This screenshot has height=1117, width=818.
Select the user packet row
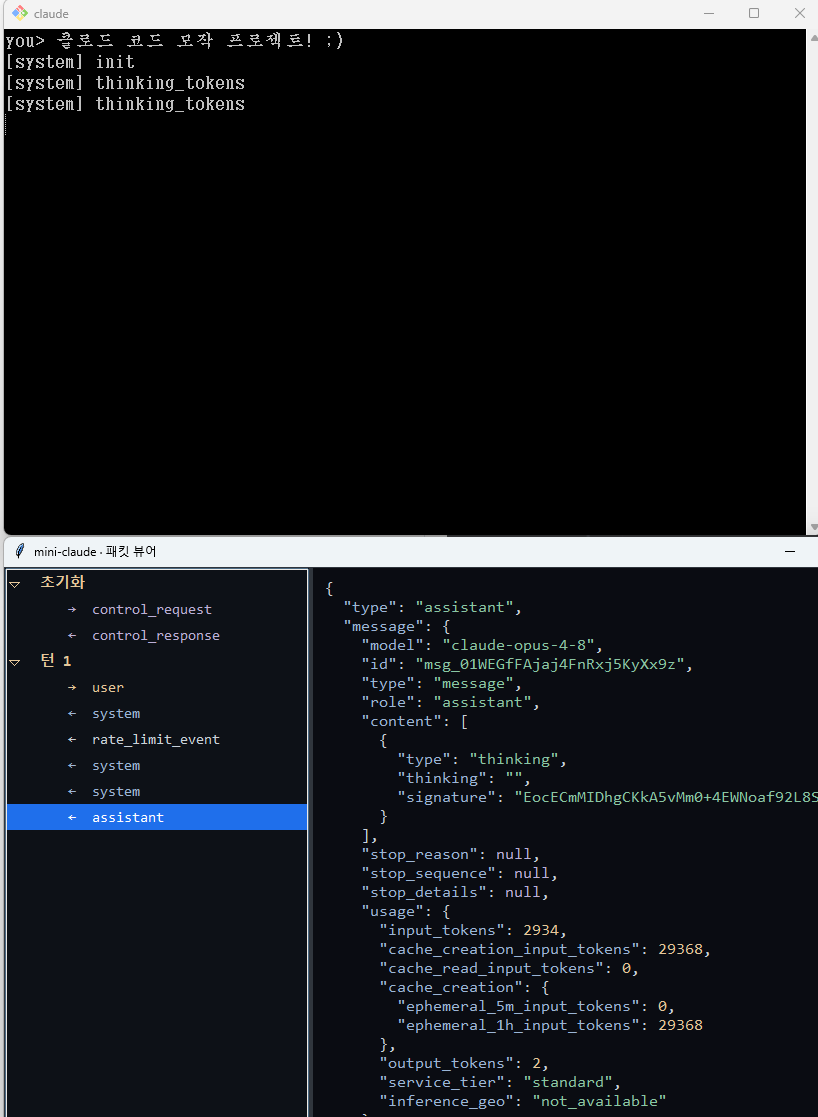(x=157, y=687)
